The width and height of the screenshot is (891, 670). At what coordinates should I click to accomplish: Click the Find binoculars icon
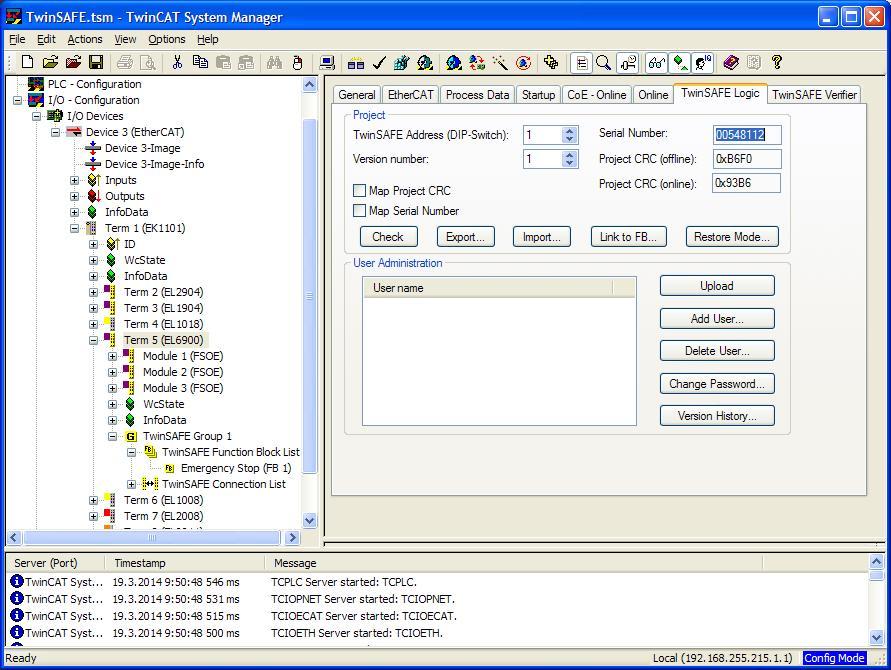pos(274,63)
